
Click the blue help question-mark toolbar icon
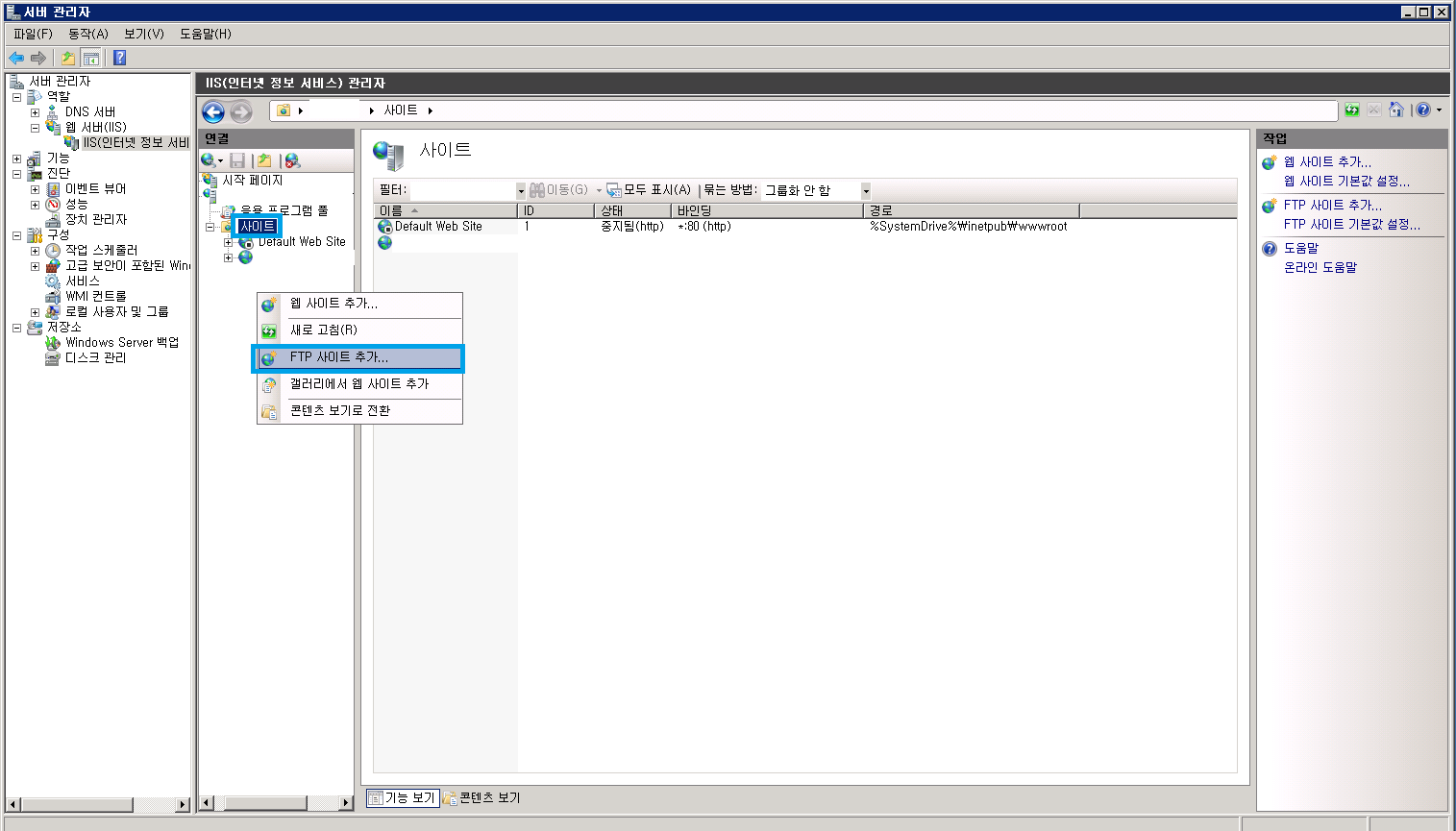click(x=120, y=58)
